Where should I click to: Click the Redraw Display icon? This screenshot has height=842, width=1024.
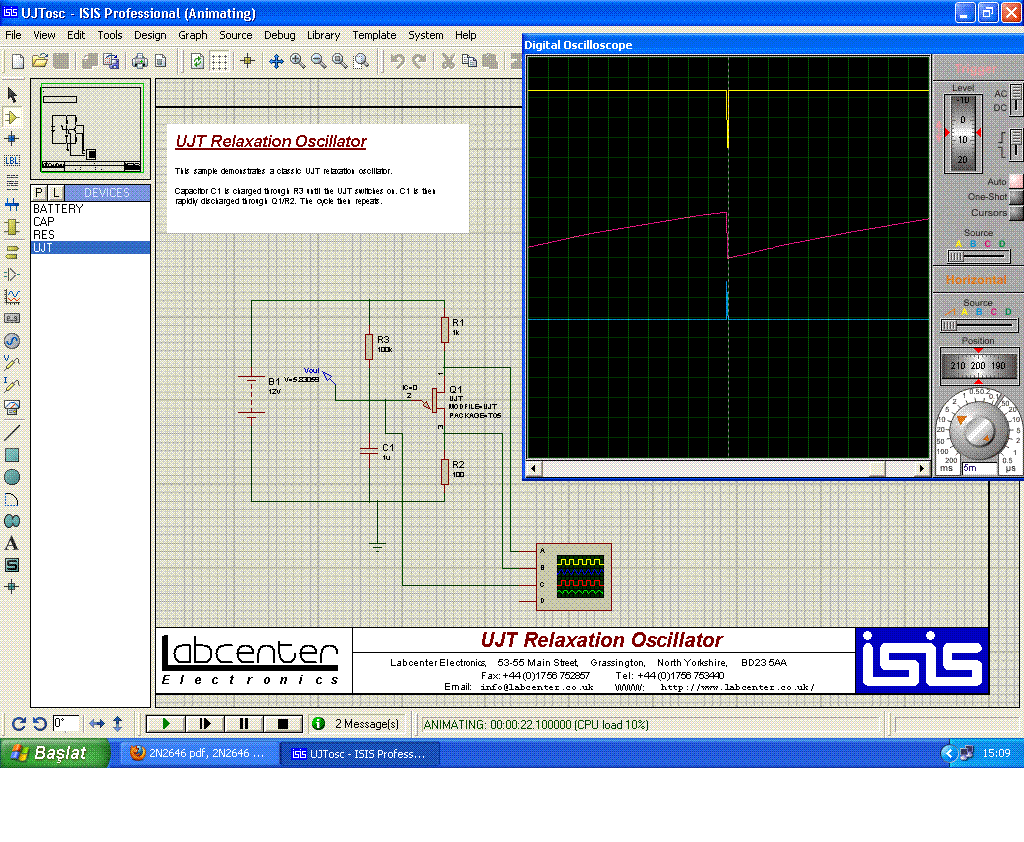tap(197, 61)
